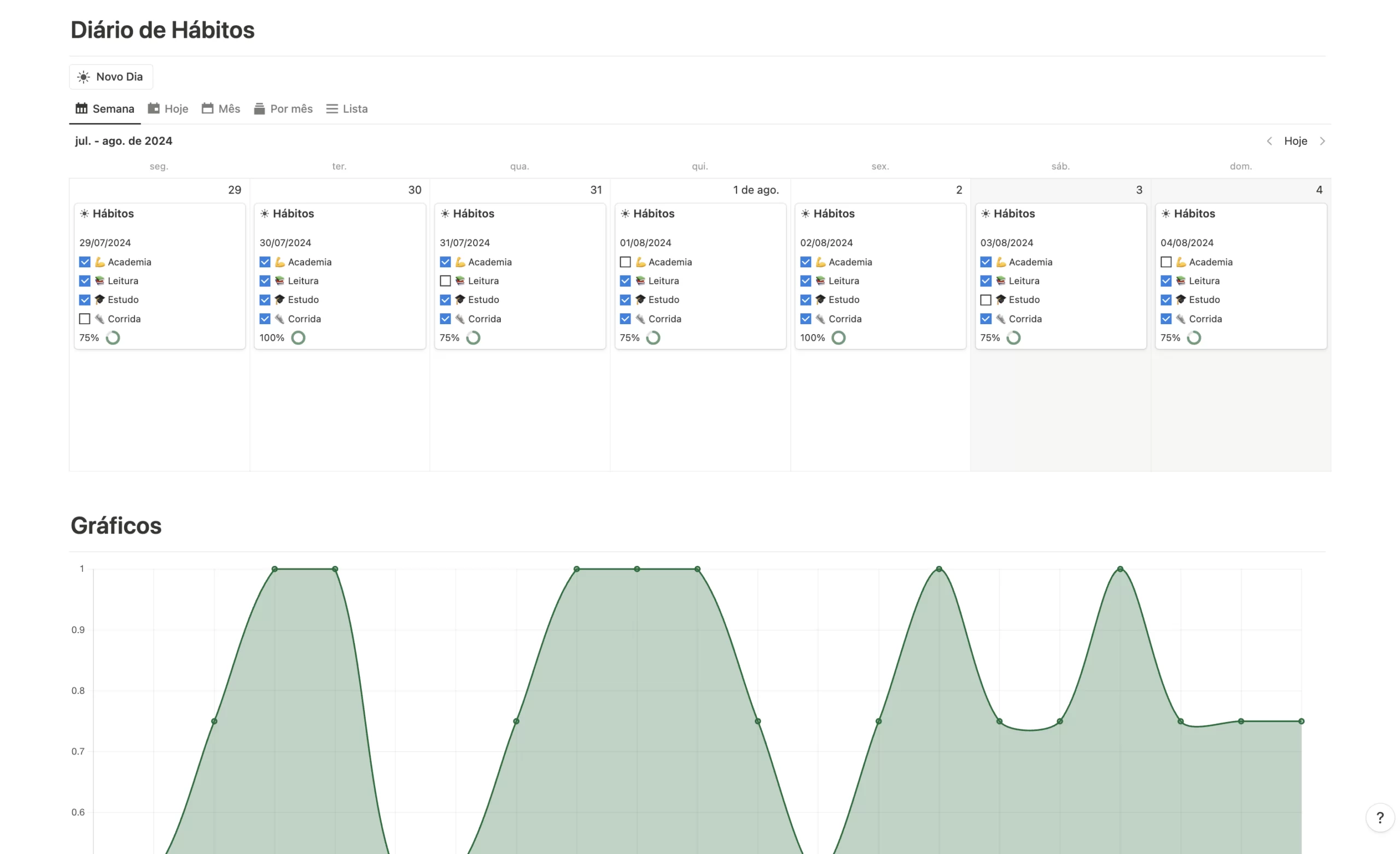Click the graduation cap Estudo emoji on 03/08/2024
Screen dimensions: 1400x854
[x=1001, y=300]
